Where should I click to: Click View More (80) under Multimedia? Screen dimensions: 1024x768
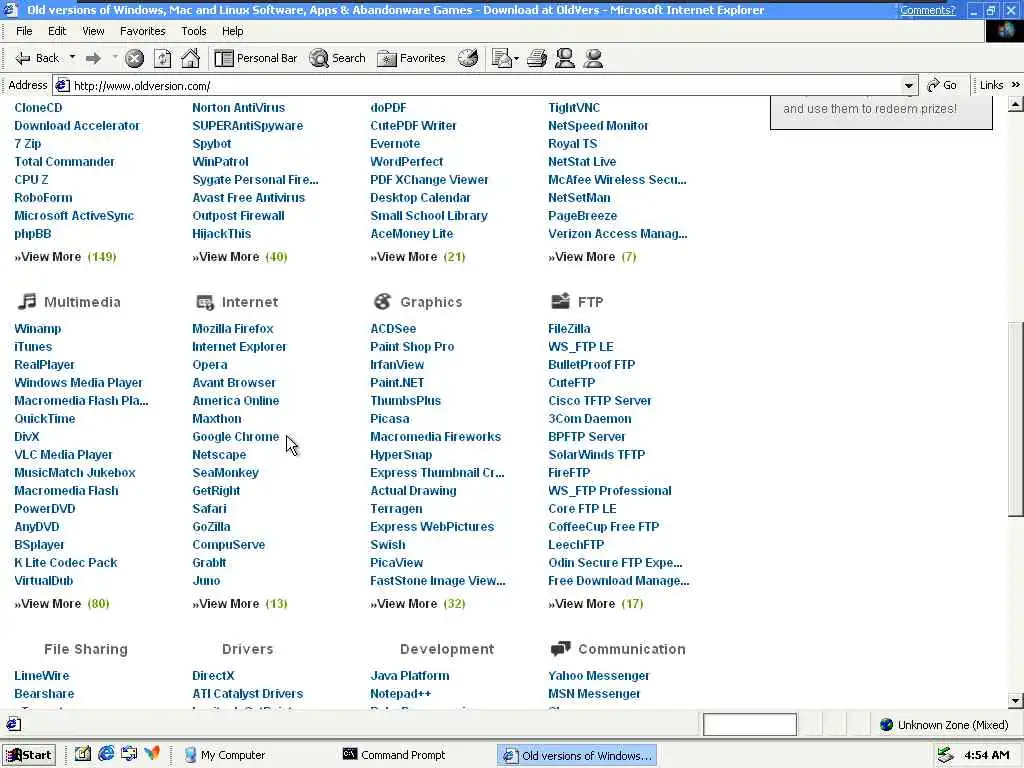point(62,603)
